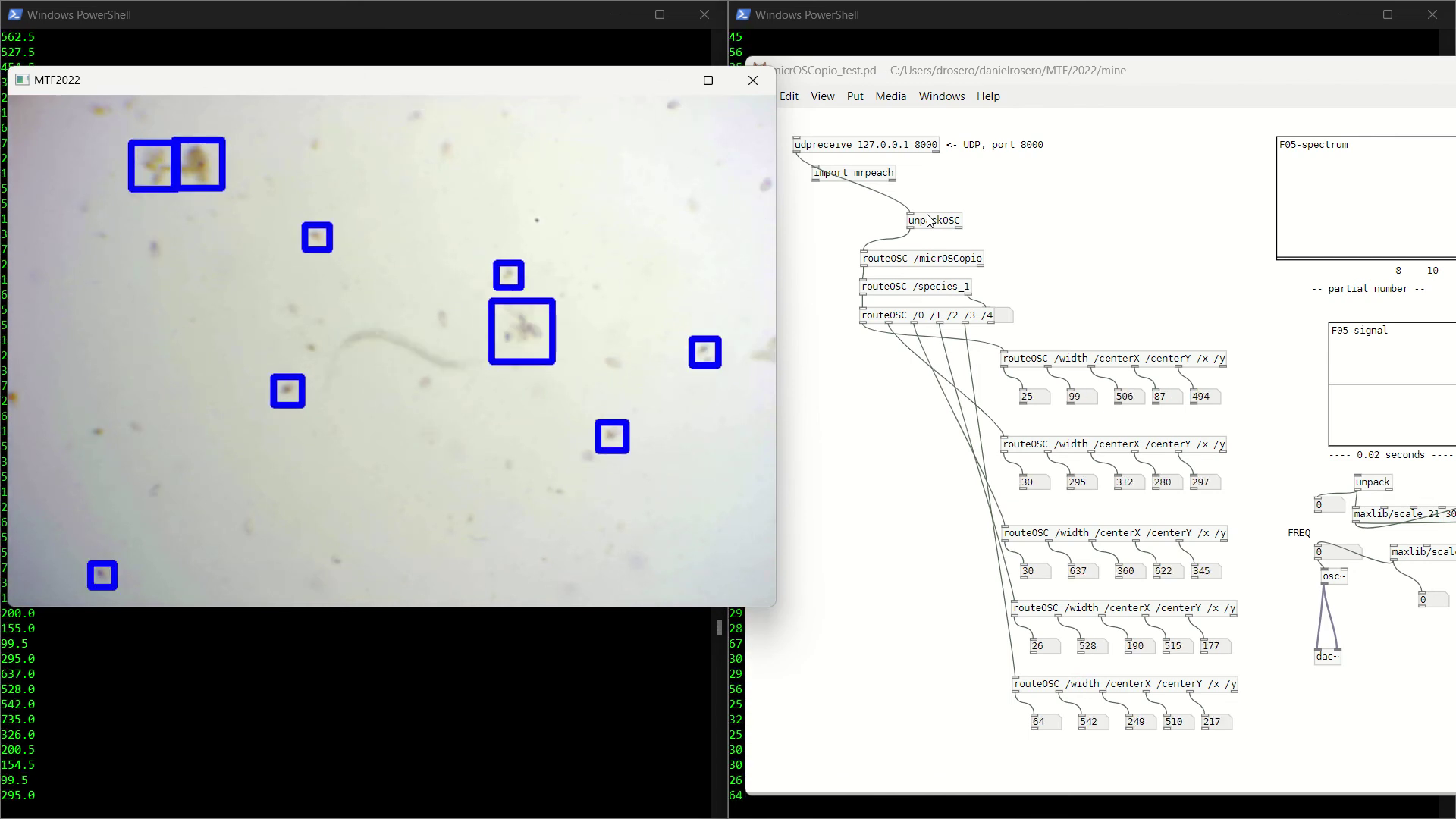Click the 200.0 value in left PowerShell
Viewport: 1456px width, 819px height.
[x=17, y=613]
